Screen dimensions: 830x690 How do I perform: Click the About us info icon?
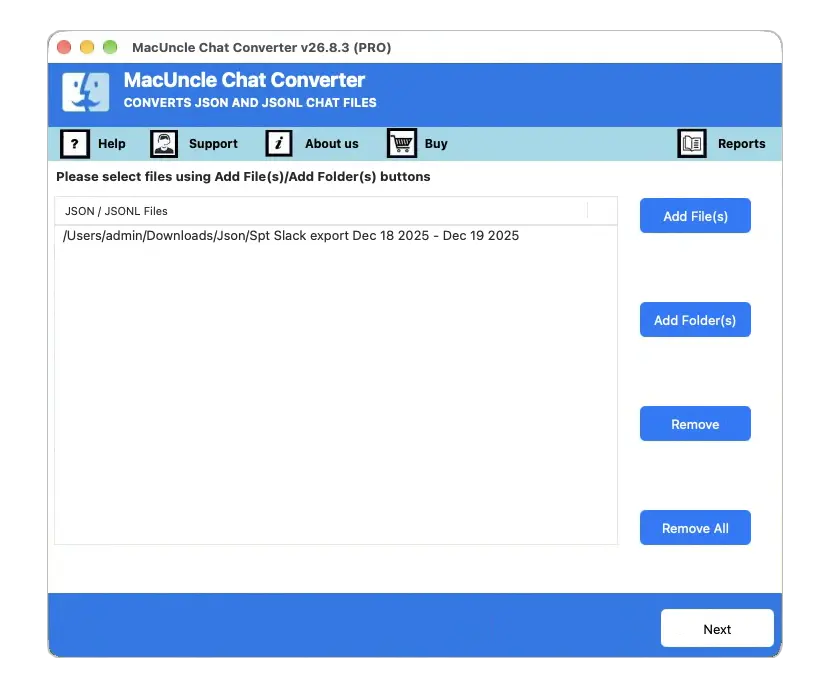(278, 143)
